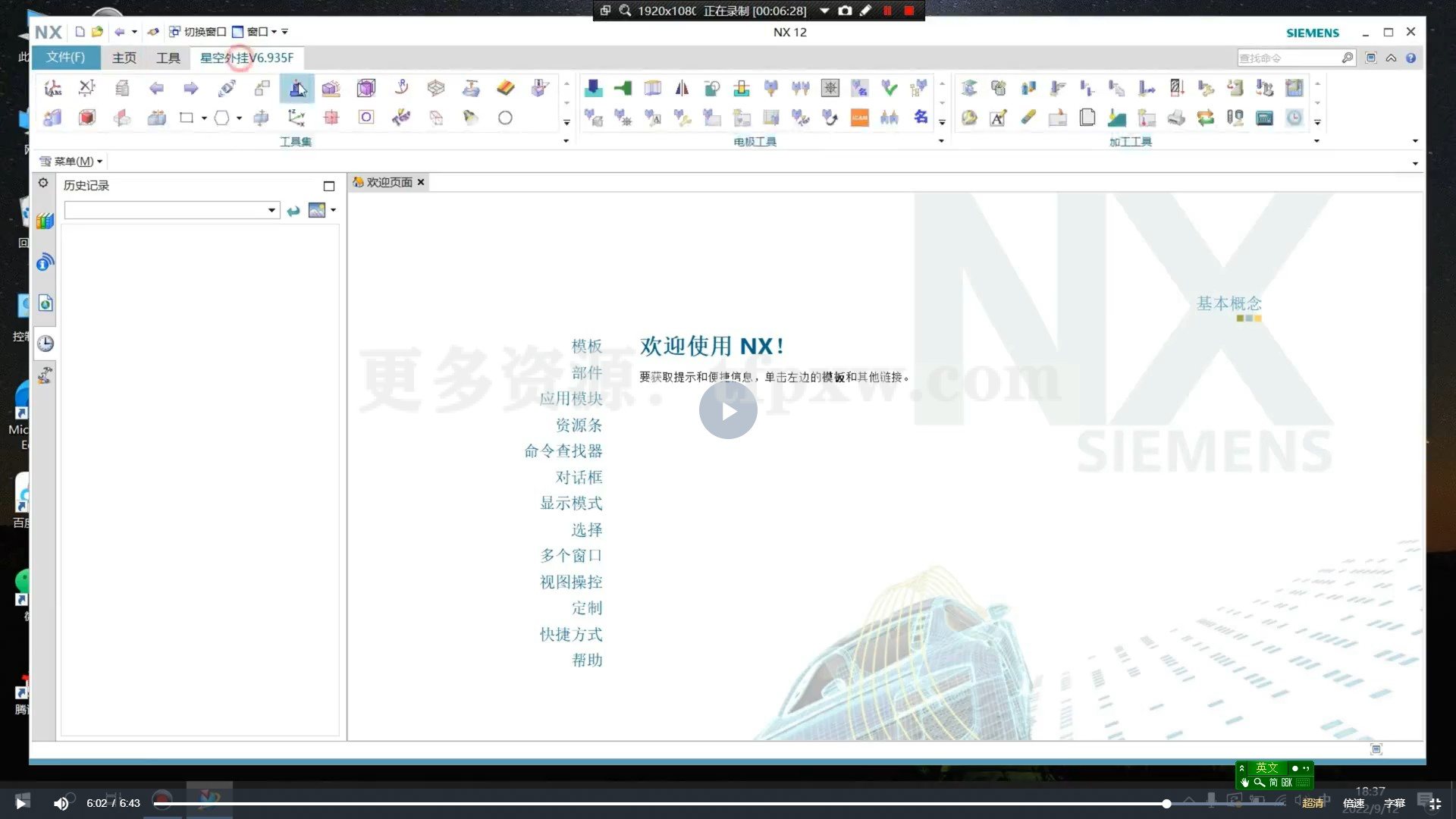The height and width of the screenshot is (819, 1456).
Task: Expand the 工具集 toolbar overflow arrow
Action: point(566,140)
